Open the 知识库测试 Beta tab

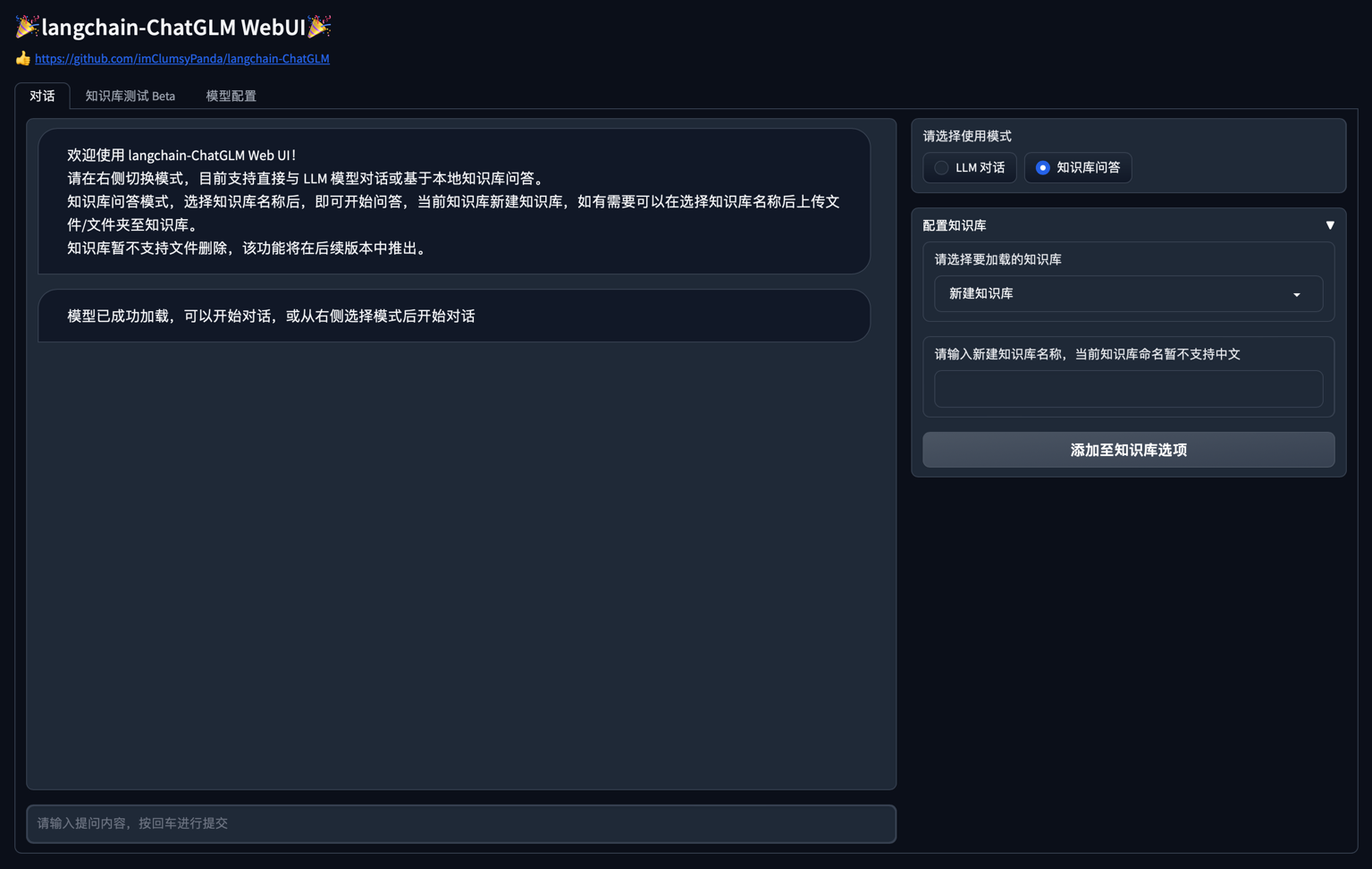[x=130, y=96]
